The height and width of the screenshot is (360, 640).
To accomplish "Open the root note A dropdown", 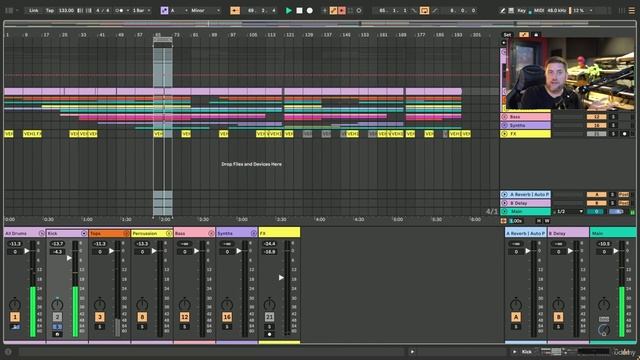I will 179,11.
